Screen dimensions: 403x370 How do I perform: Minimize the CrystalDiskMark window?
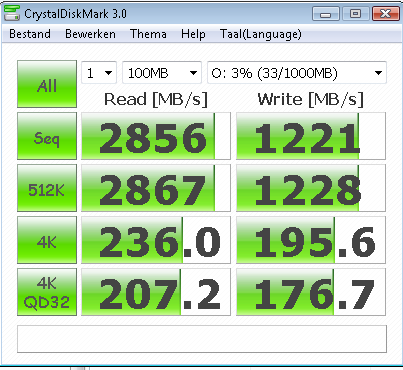(325, 14)
